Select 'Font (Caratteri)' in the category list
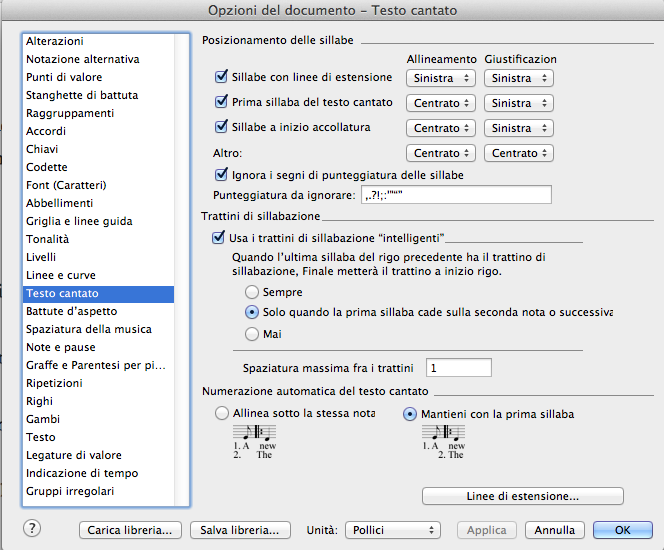 pos(66,185)
